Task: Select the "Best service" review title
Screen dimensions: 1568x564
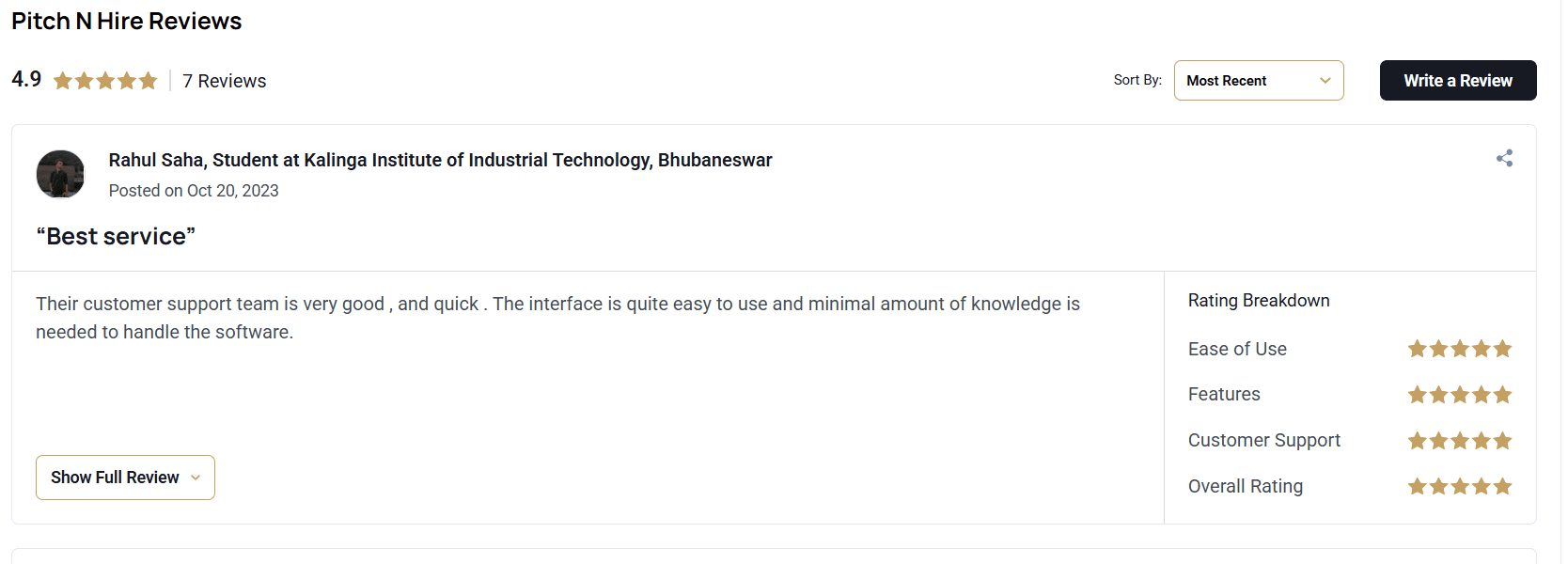Action: [x=116, y=236]
